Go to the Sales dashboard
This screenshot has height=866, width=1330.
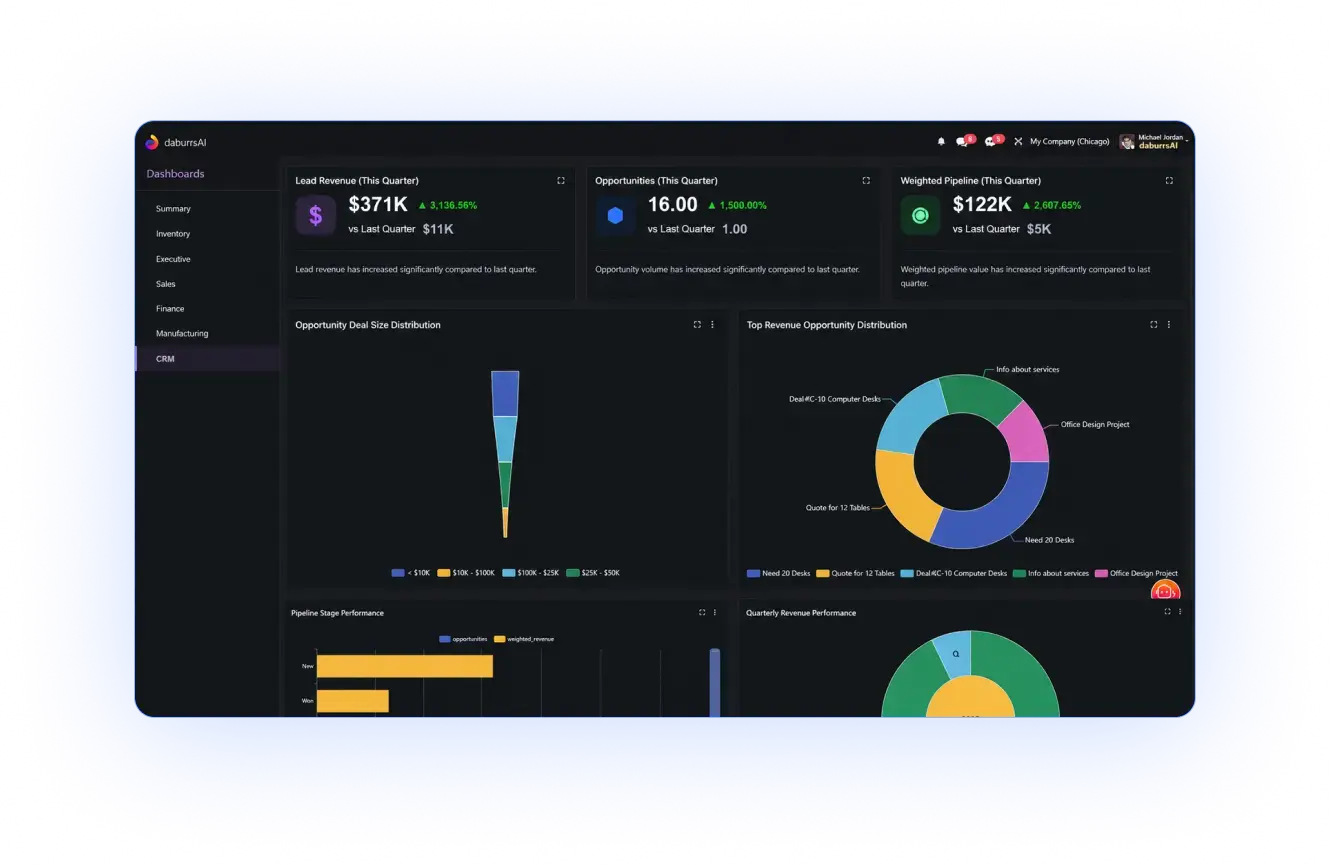166,284
